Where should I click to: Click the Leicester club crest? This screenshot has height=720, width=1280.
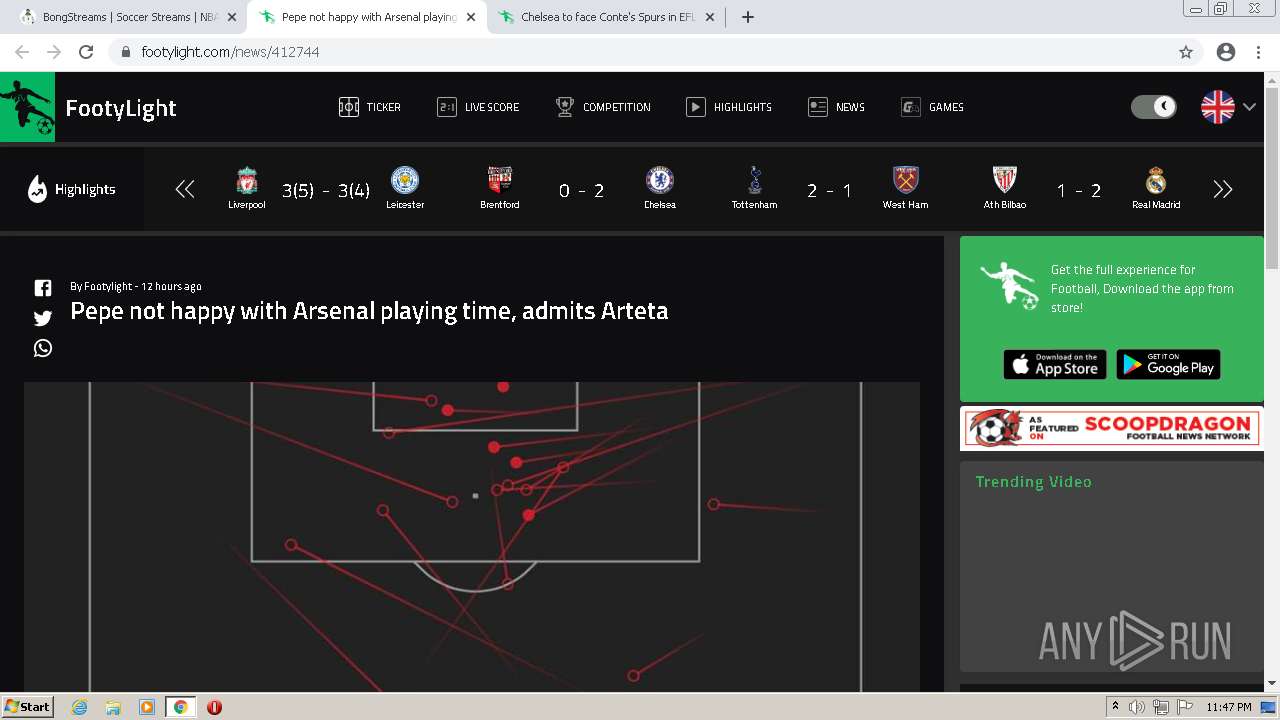pyautogui.click(x=405, y=181)
